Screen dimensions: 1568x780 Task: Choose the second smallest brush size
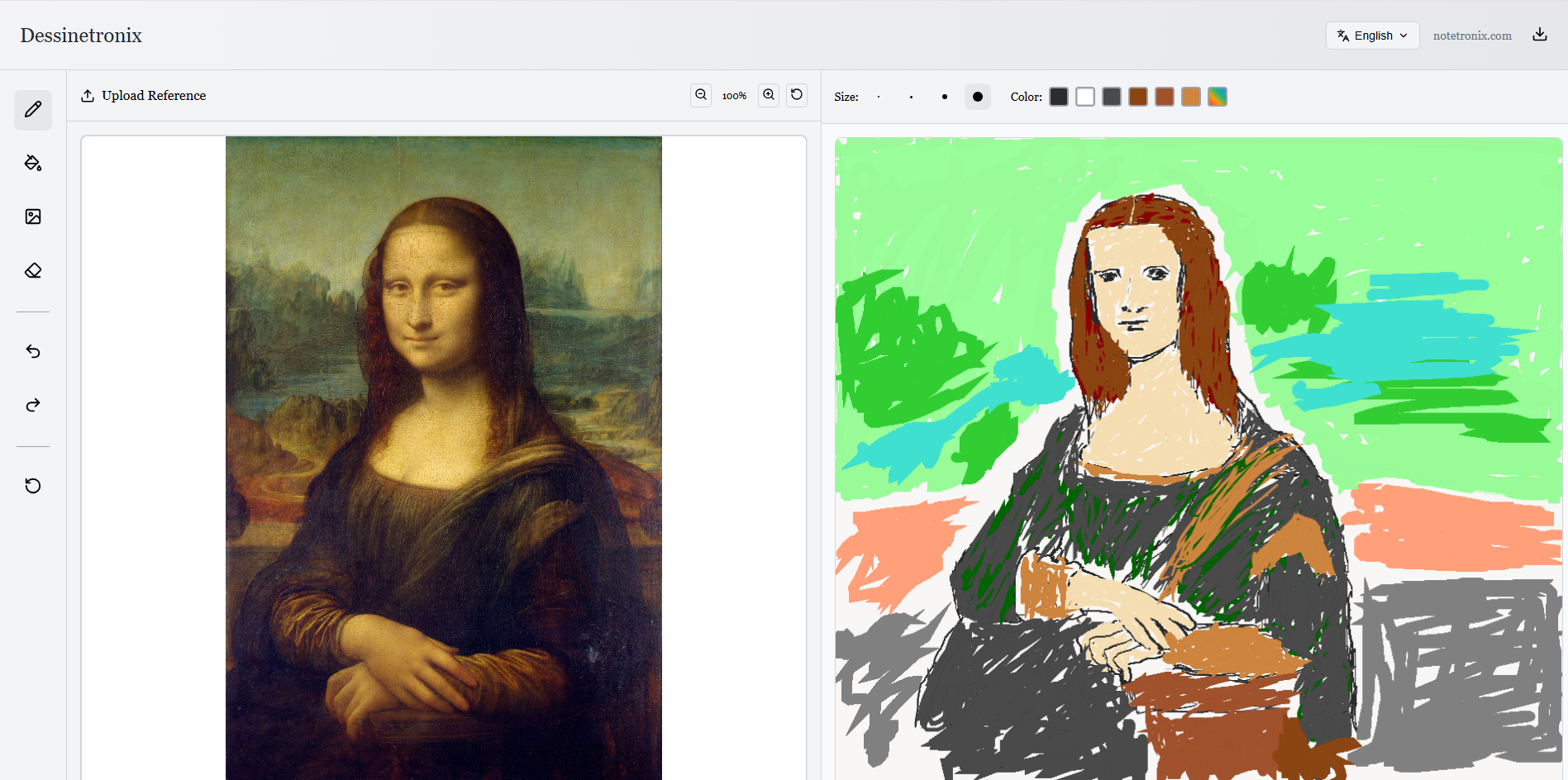tap(912, 97)
